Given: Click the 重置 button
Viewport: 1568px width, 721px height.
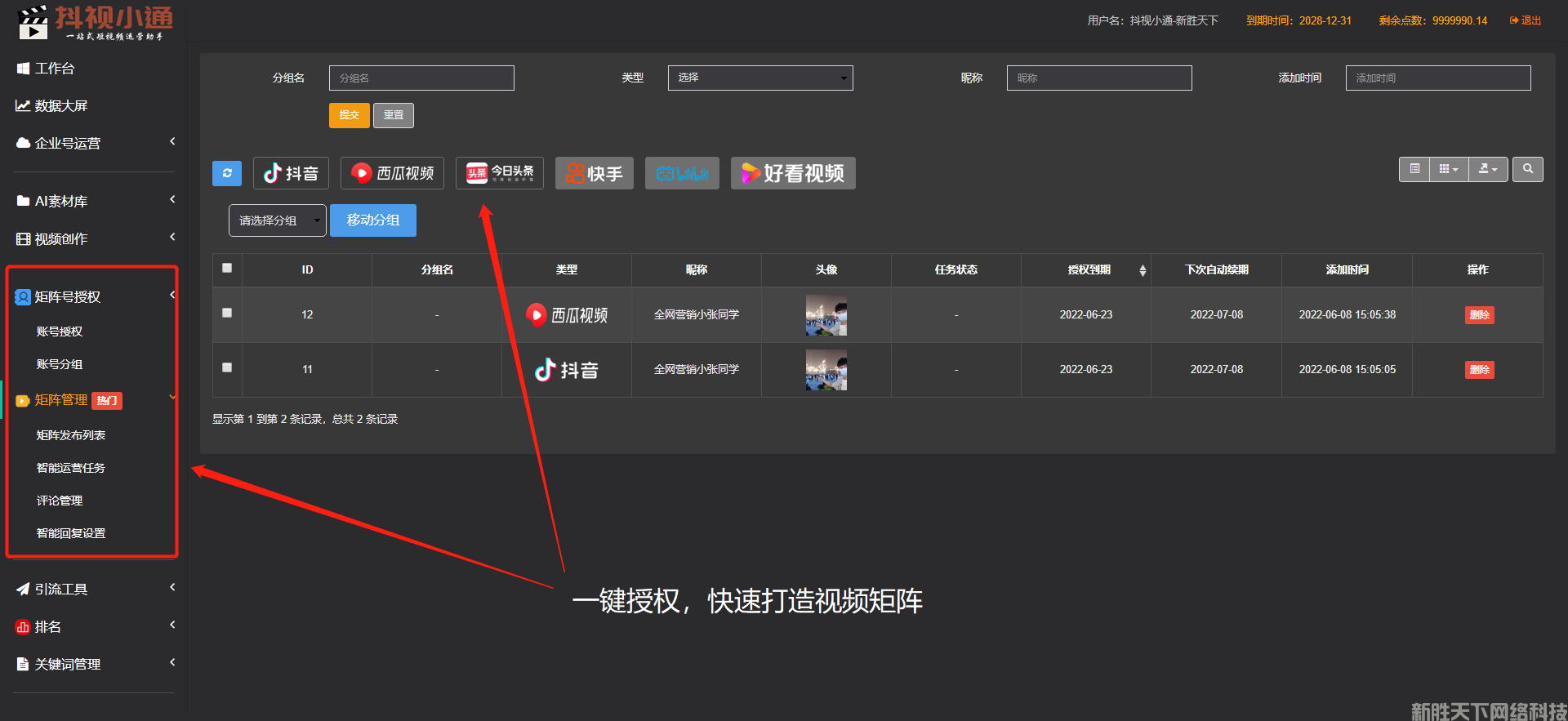Looking at the screenshot, I should (x=394, y=115).
